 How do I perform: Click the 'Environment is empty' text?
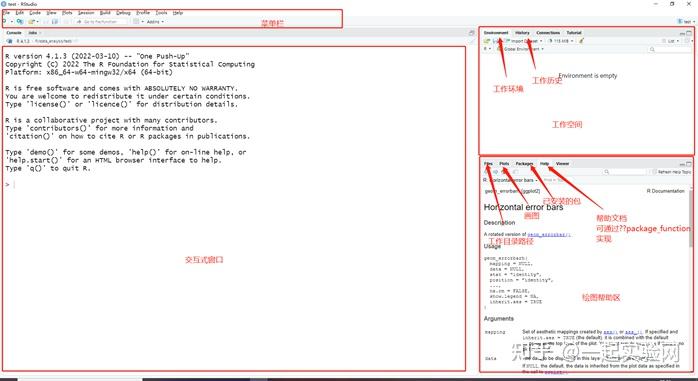pos(588,76)
